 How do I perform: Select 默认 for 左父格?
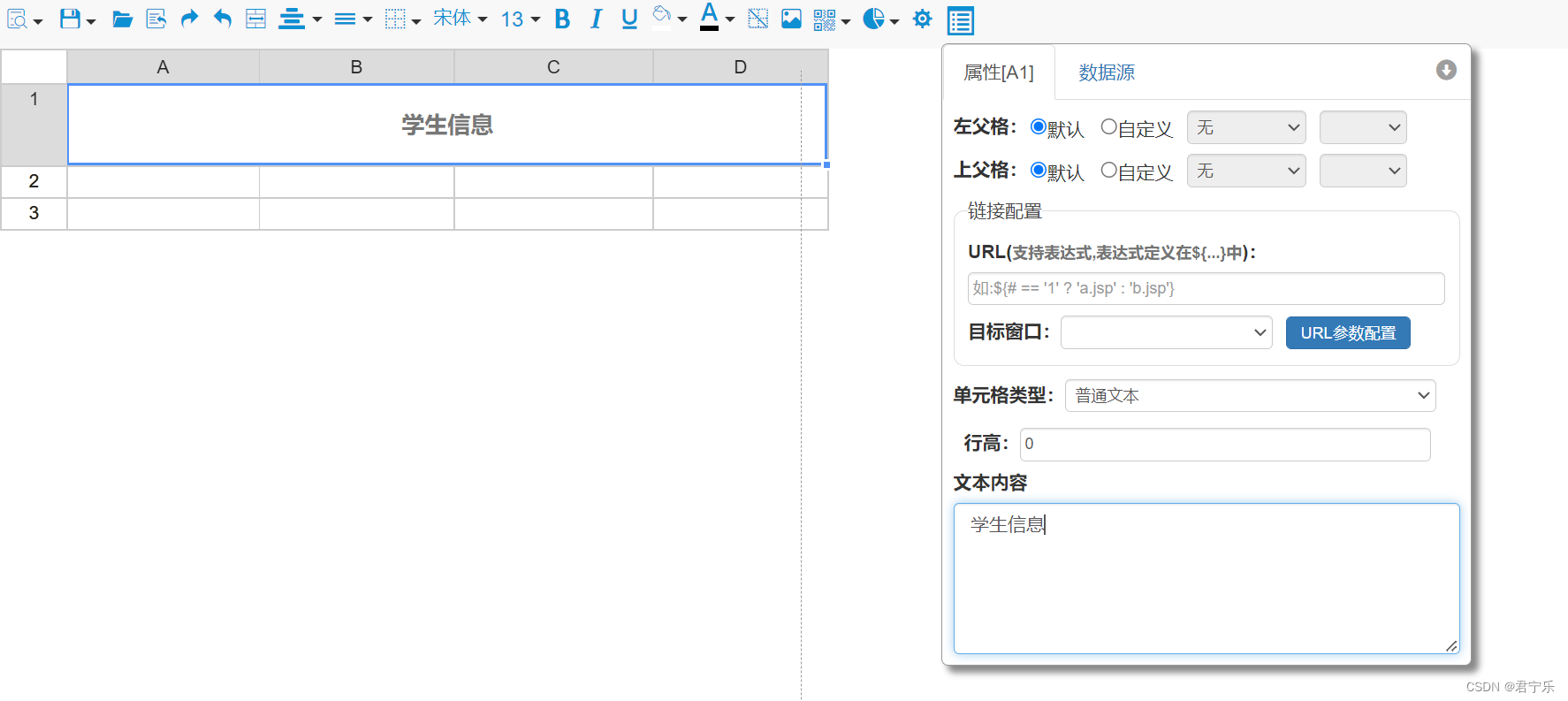point(1039,127)
